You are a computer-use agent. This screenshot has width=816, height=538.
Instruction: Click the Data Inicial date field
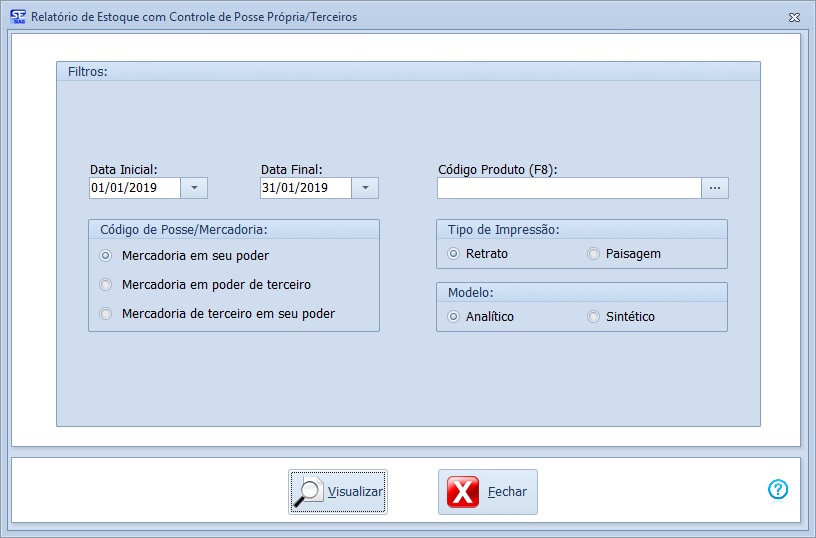[x=134, y=188]
